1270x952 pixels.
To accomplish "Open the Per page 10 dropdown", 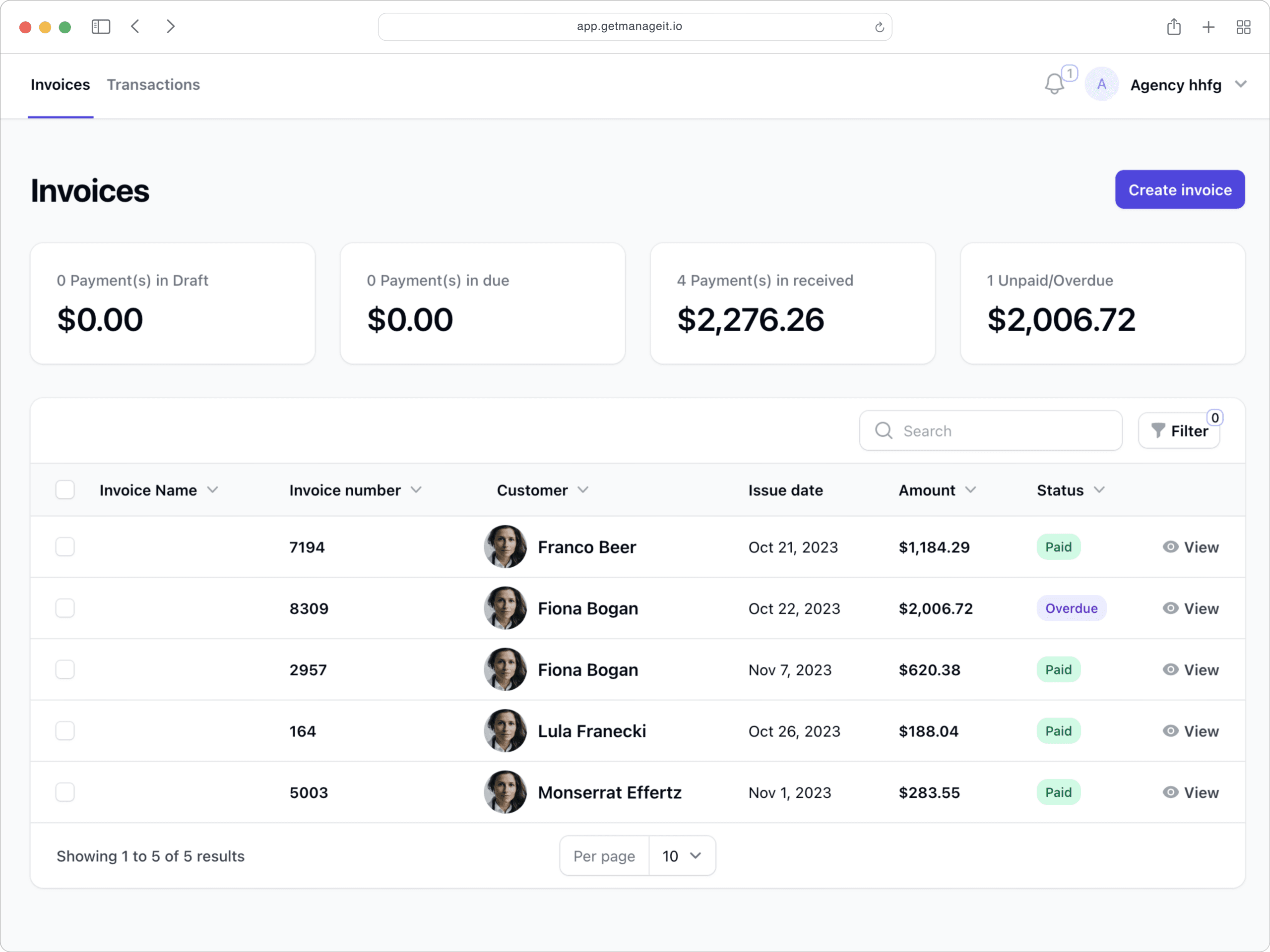I will [x=682, y=856].
